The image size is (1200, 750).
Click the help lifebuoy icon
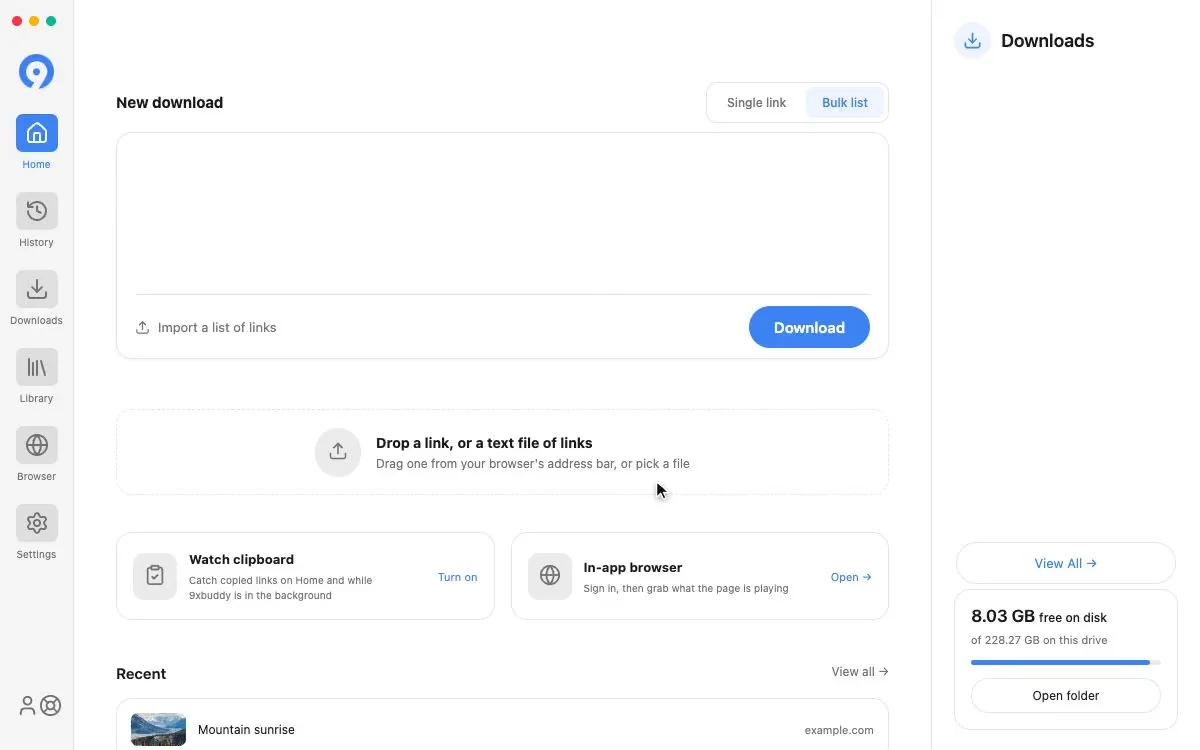point(50,705)
